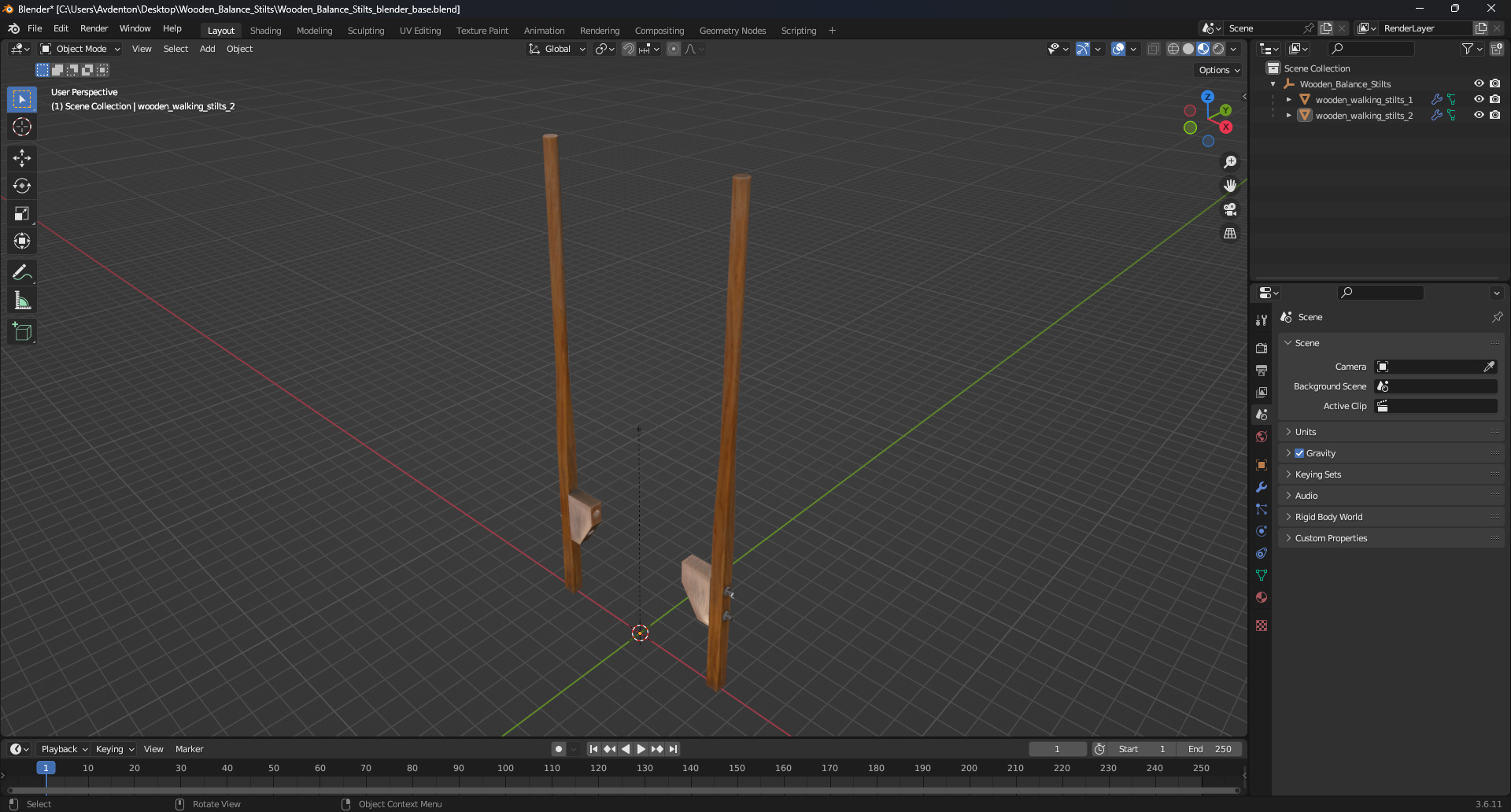Open the viewport Options dropdown

coord(1219,70)
